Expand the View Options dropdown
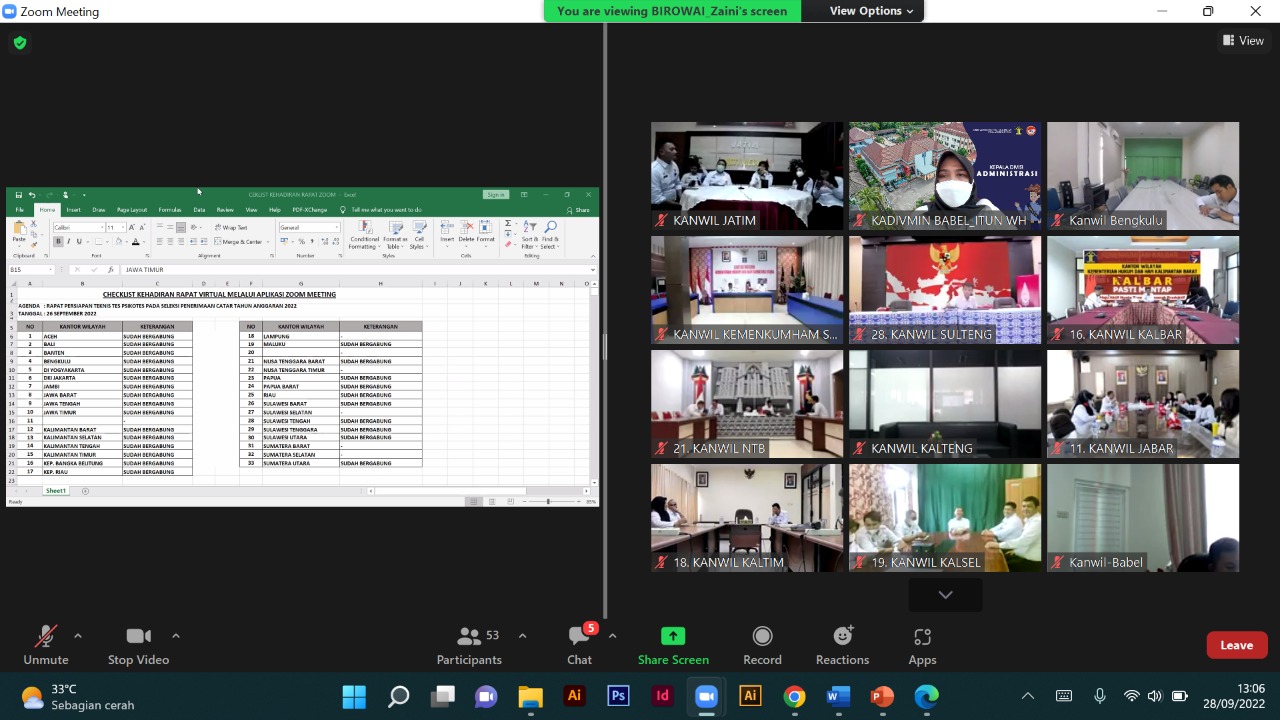 click(871, 11)
